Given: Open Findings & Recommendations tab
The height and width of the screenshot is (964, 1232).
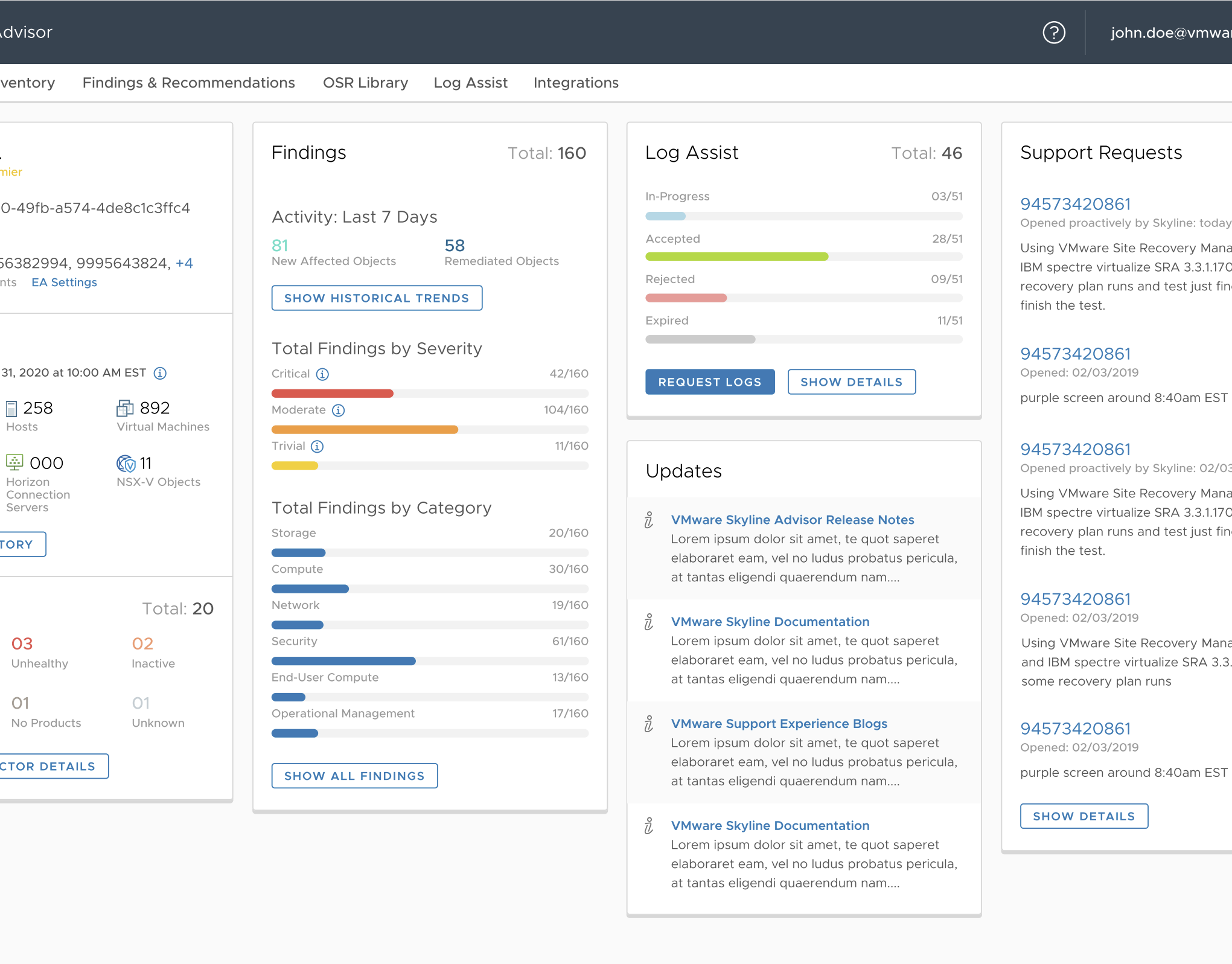Looking at the screenshot, I should pos(189,83).
